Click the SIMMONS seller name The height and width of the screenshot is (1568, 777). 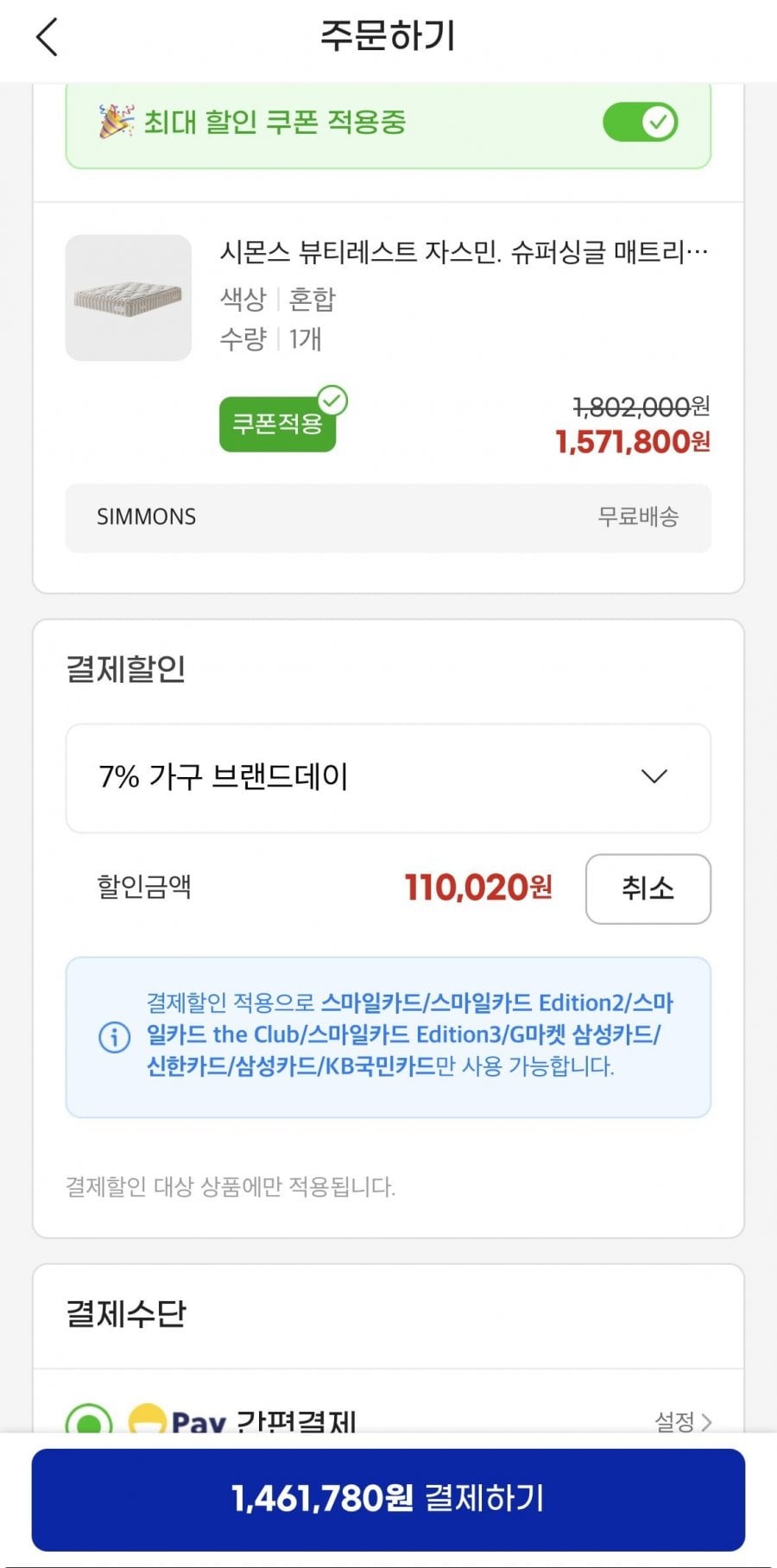pyautogui.click(x=147, y=517)
